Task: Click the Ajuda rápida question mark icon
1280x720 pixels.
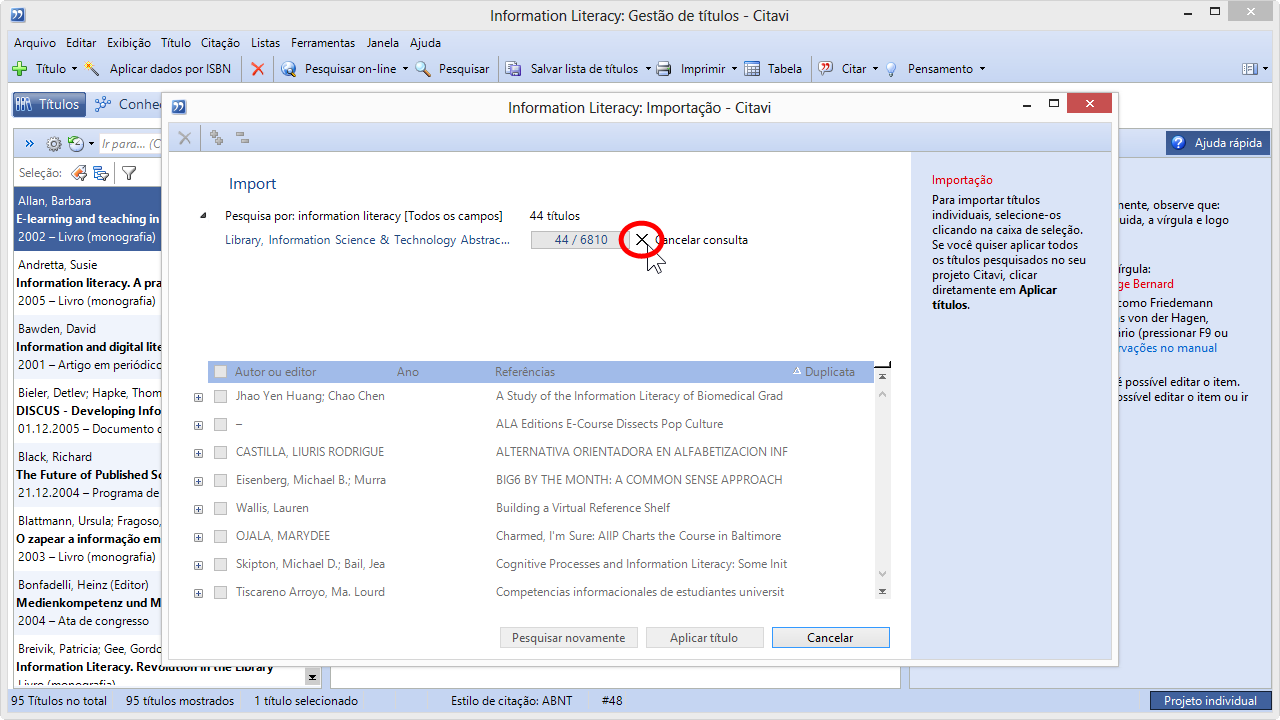Action: click(x=1179, y=143)
